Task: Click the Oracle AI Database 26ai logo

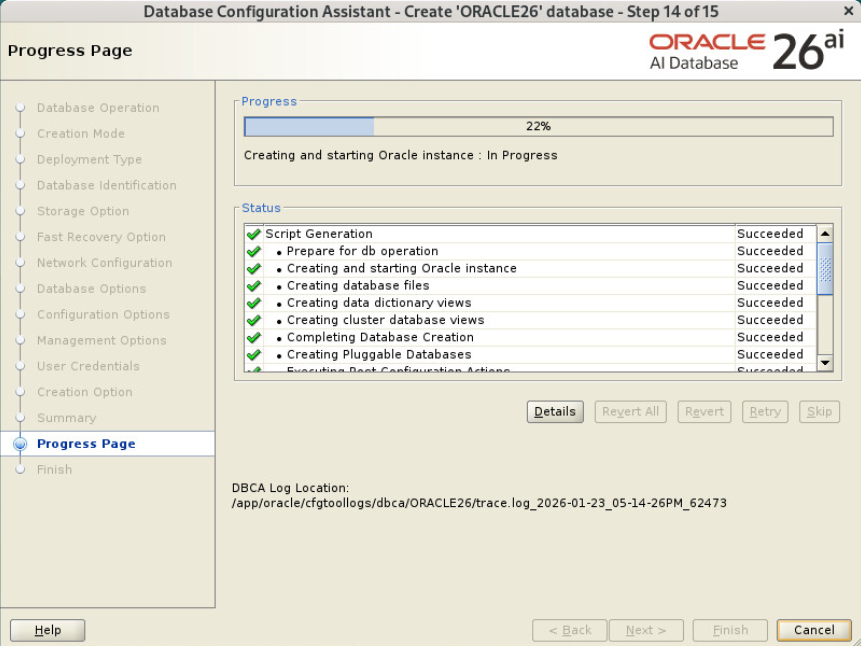Action: 746,51
